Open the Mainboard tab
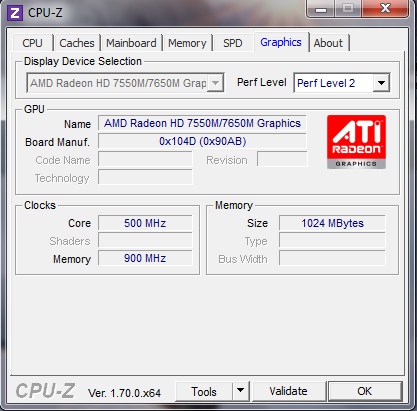 coord(131,43)
